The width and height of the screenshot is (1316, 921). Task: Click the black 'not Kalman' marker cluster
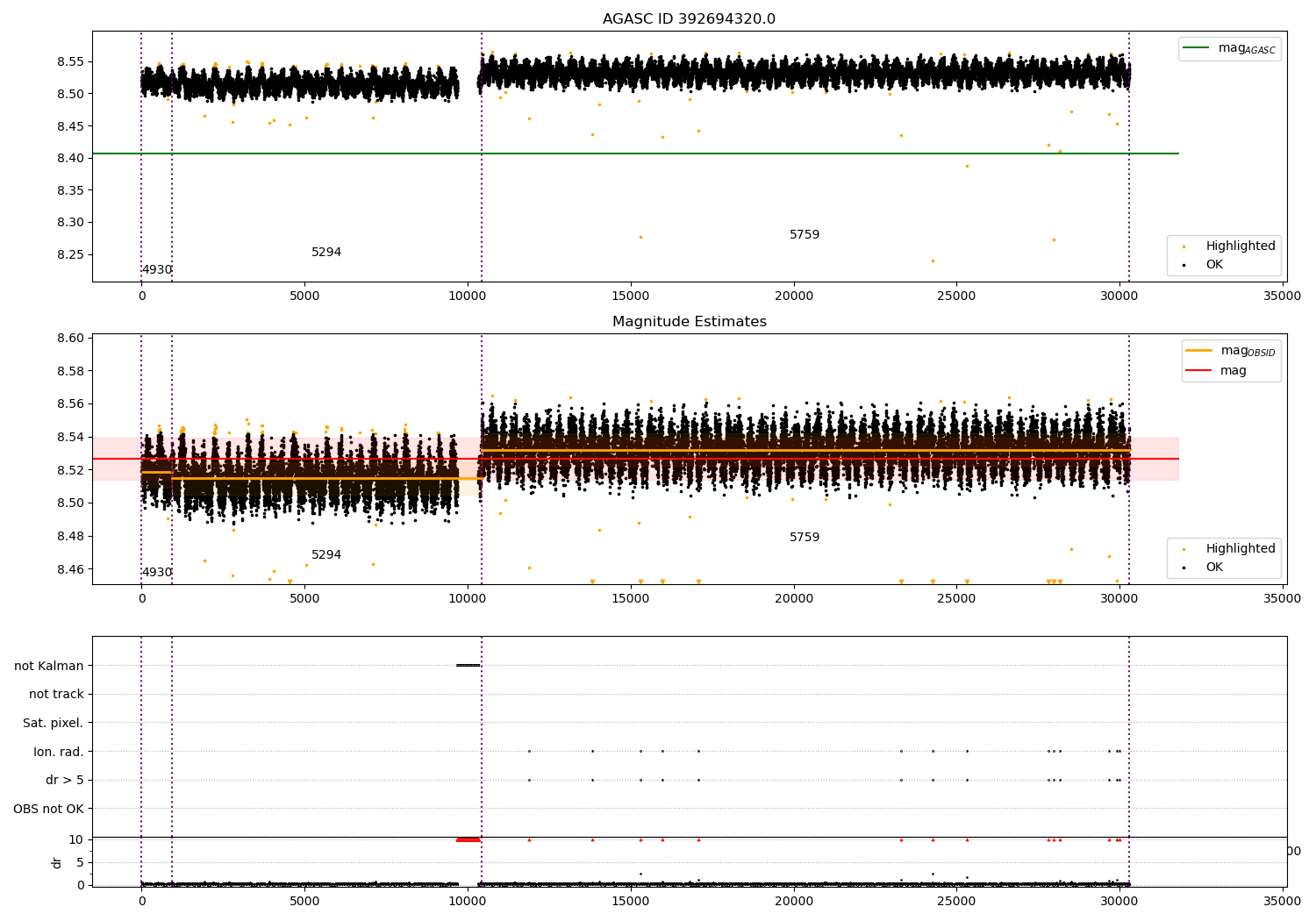(x=468, y=665)
